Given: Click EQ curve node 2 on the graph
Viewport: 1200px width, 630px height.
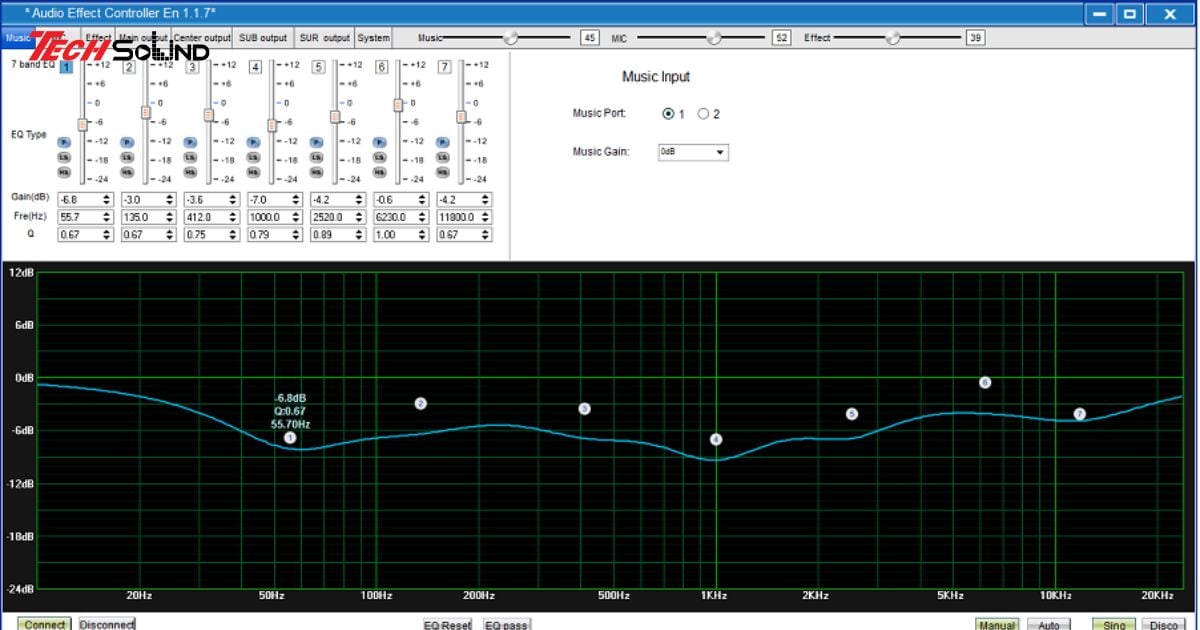Looking at the screenshot, I should pyautogui.click(x=421, y=404).
